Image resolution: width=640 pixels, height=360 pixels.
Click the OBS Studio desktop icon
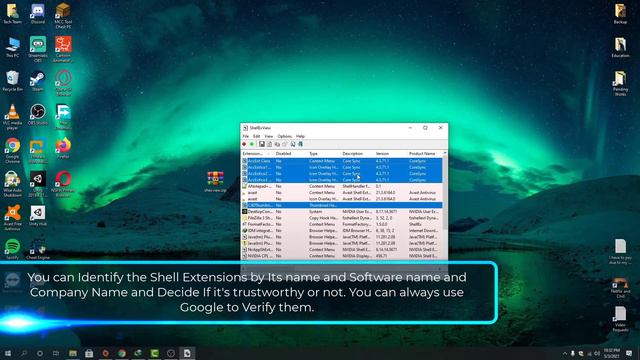38,114
